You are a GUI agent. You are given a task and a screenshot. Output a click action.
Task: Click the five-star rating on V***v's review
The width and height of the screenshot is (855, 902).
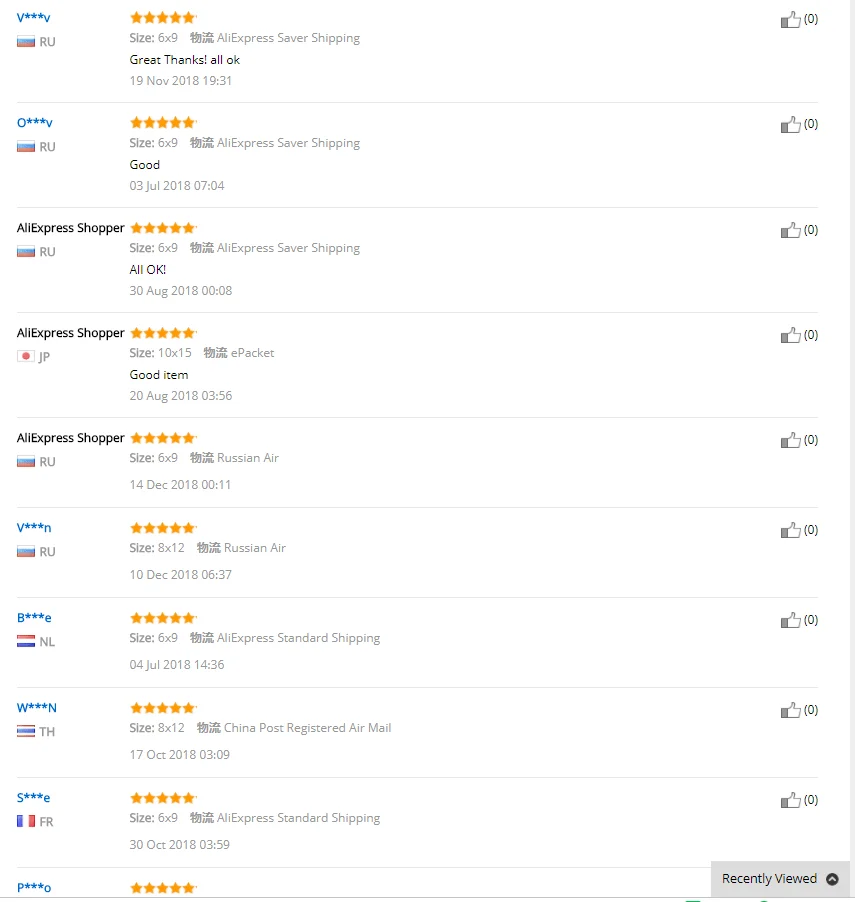[163, 18]
